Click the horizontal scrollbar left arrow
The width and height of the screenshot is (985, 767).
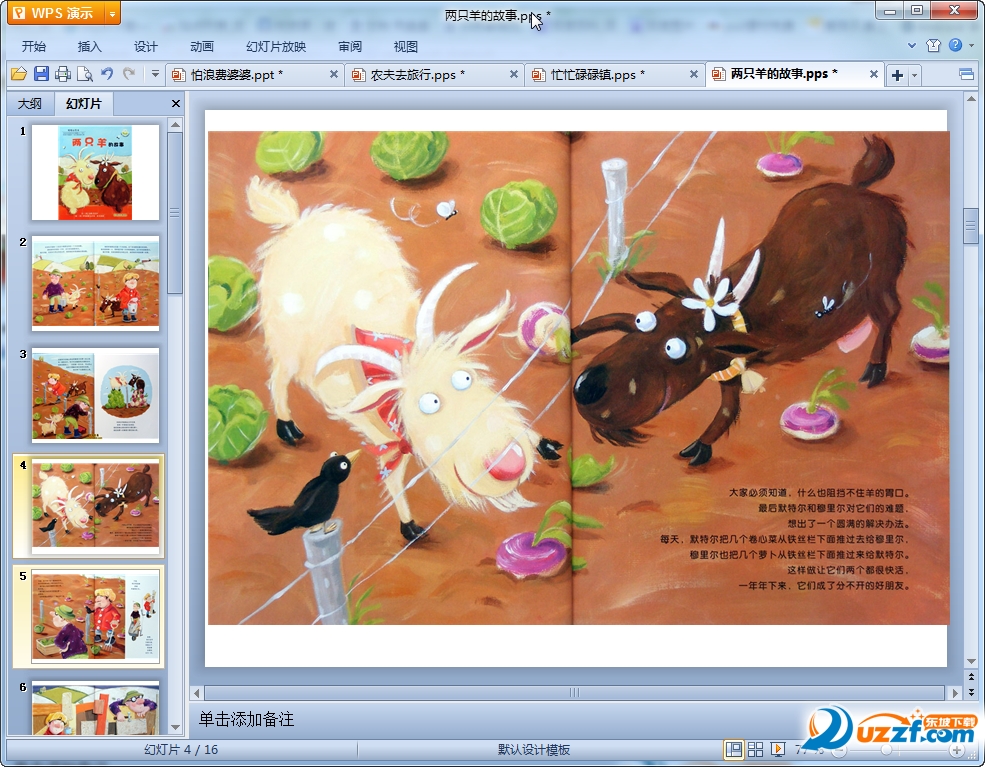(x=197, y=693)
